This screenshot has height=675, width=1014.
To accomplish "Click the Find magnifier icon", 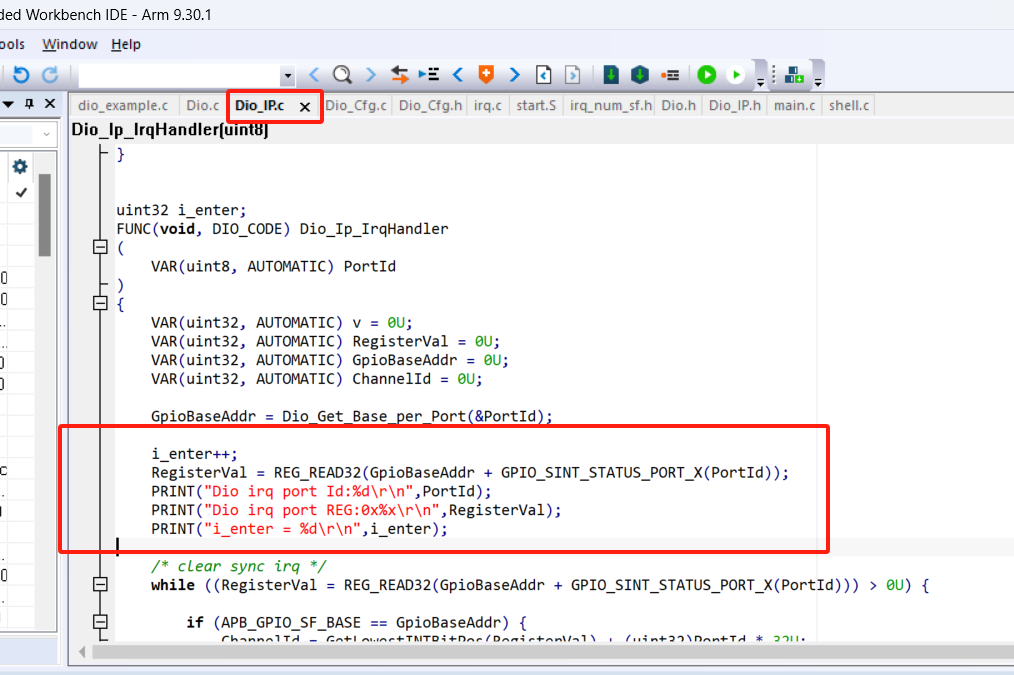I will pos(342,75).
